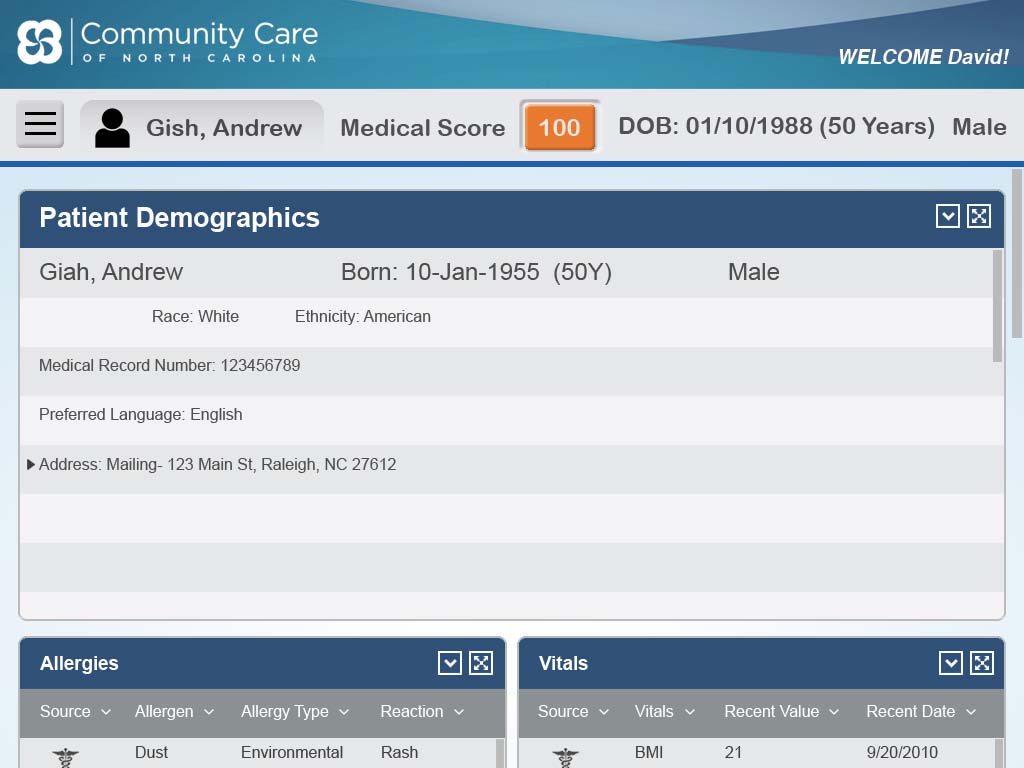Expand the mailing Address row
Viewport: 1024px width, 768px height.
pos(31,464)
